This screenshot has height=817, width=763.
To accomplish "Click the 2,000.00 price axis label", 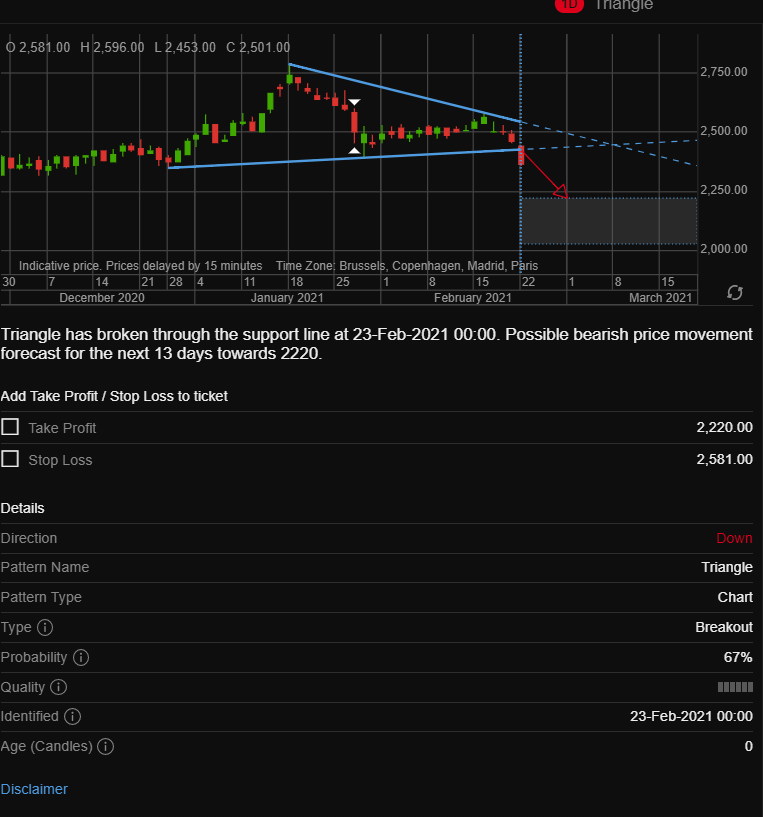I will [724, 249].
